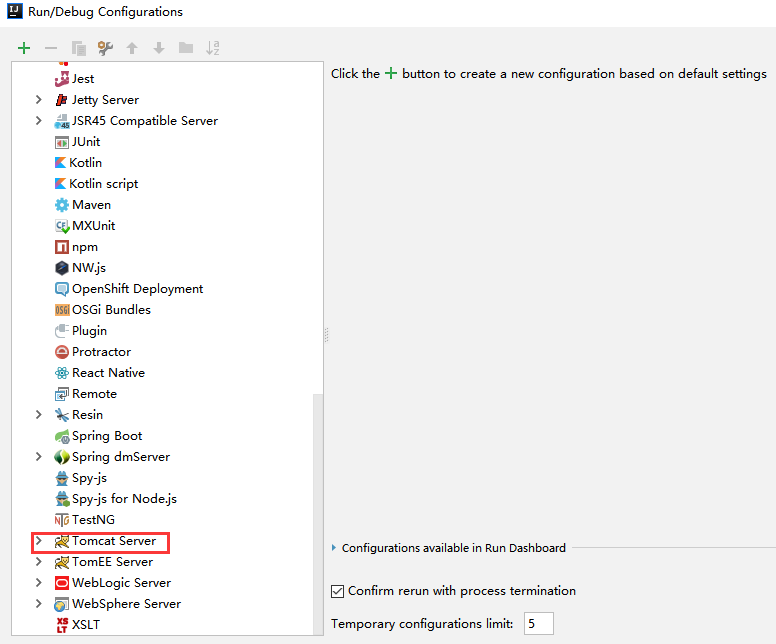This screenshot has height=644, width=776.
Task: Click the Spring Boot icon
Action: coord(62,436)
